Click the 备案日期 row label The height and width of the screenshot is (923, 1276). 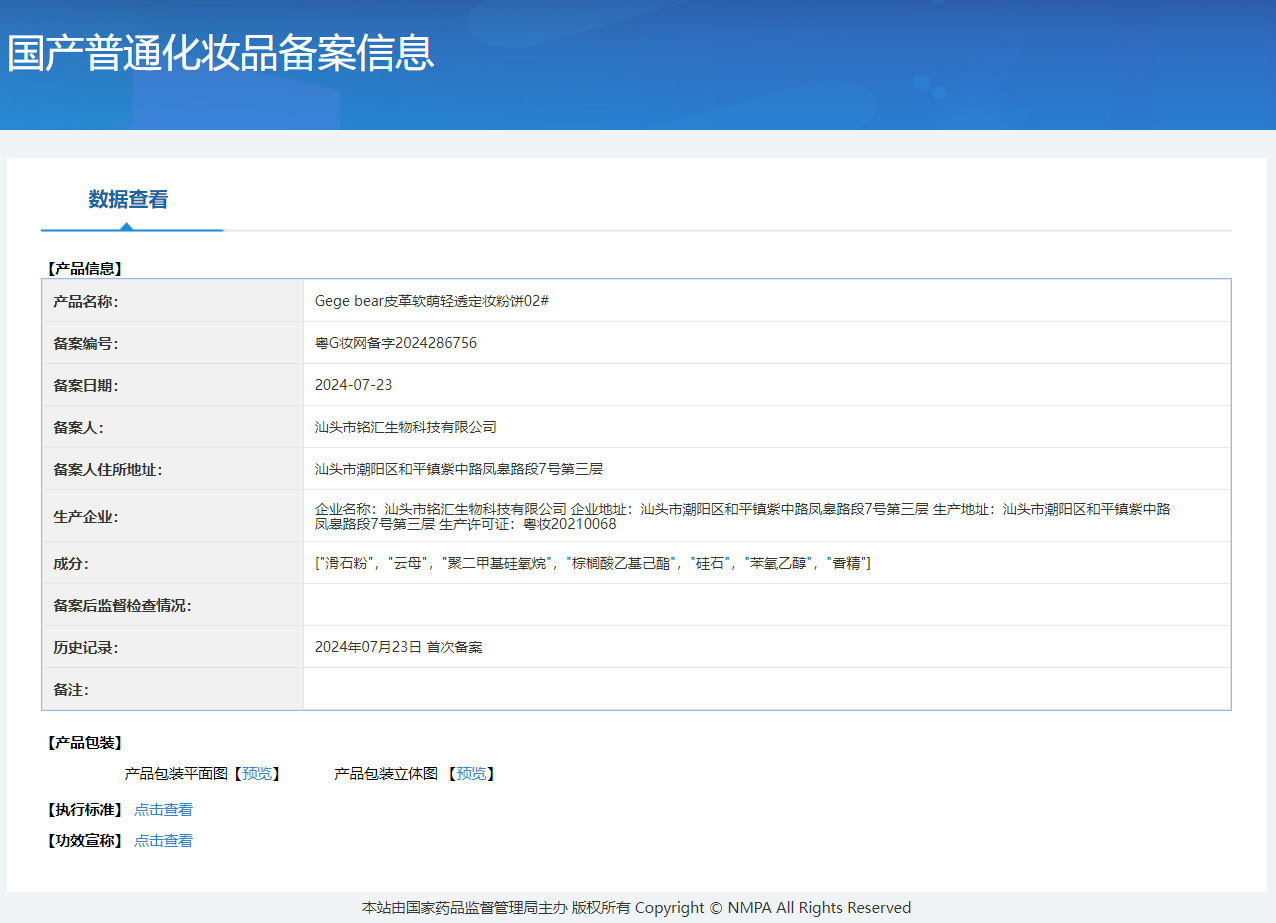click(x=86, y=385)
